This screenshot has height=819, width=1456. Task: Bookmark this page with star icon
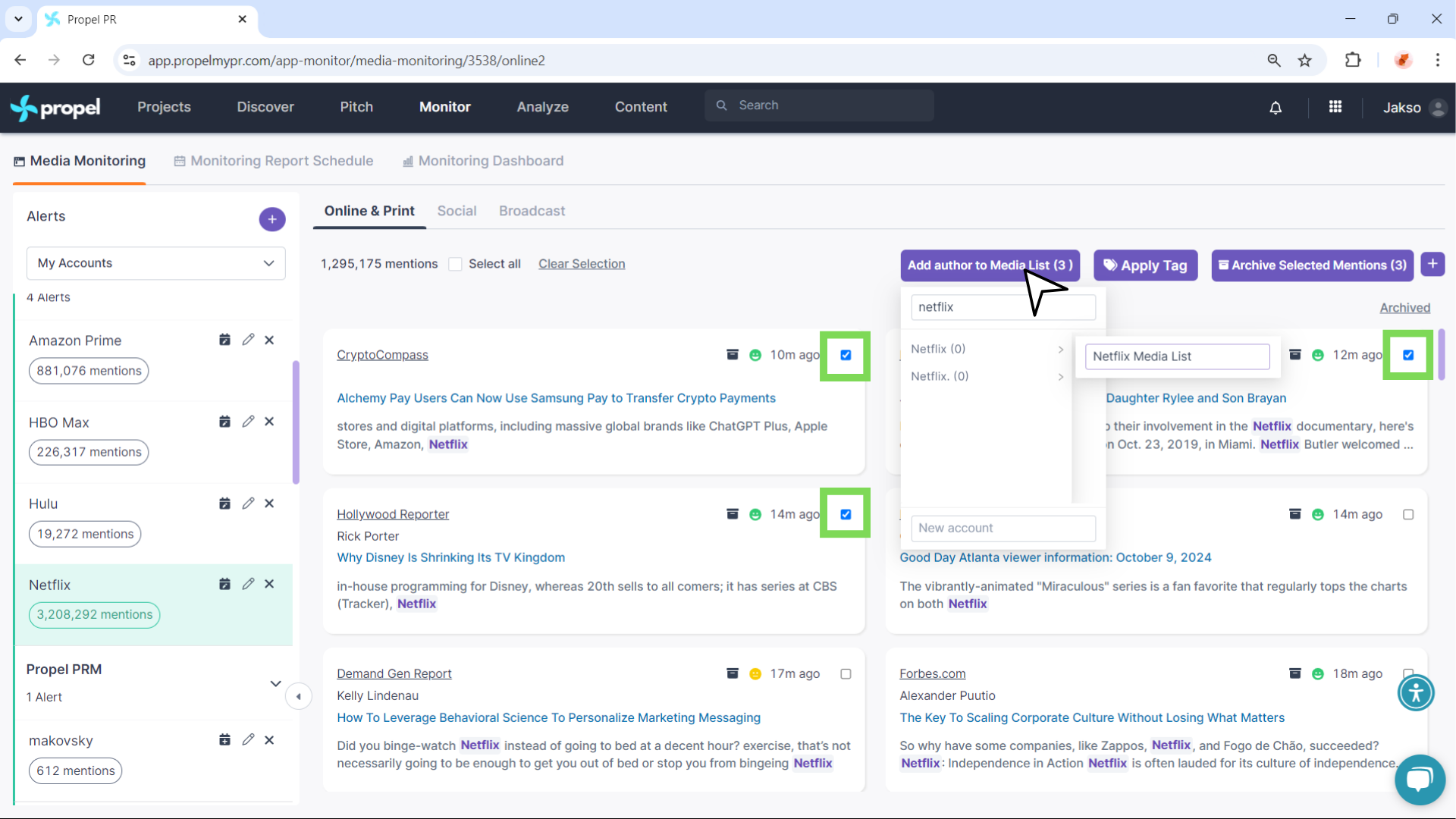(x=1304, y=61)
